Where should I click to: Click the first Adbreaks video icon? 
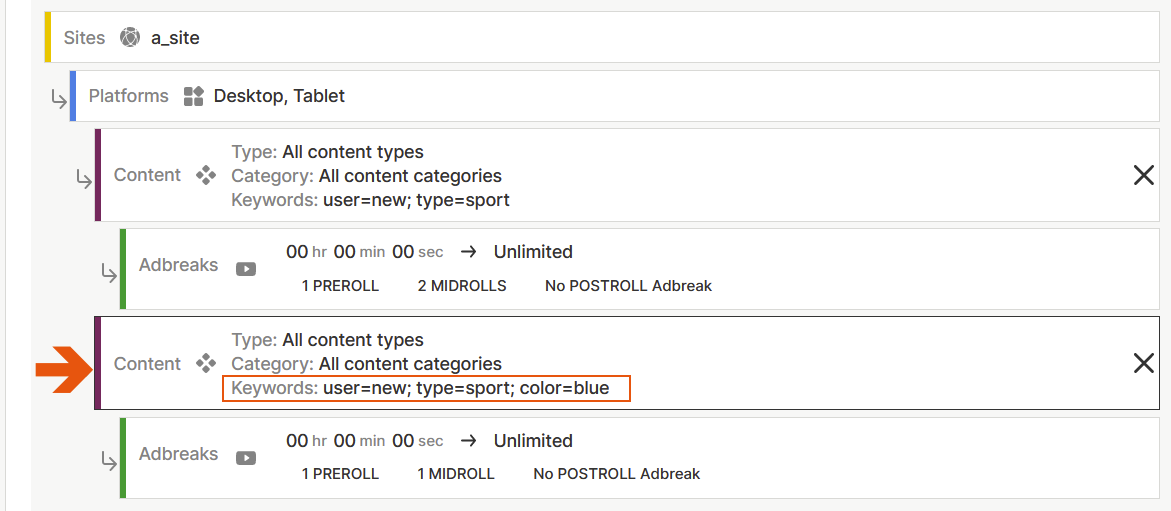pyautogui.click(x=245, y=268)
